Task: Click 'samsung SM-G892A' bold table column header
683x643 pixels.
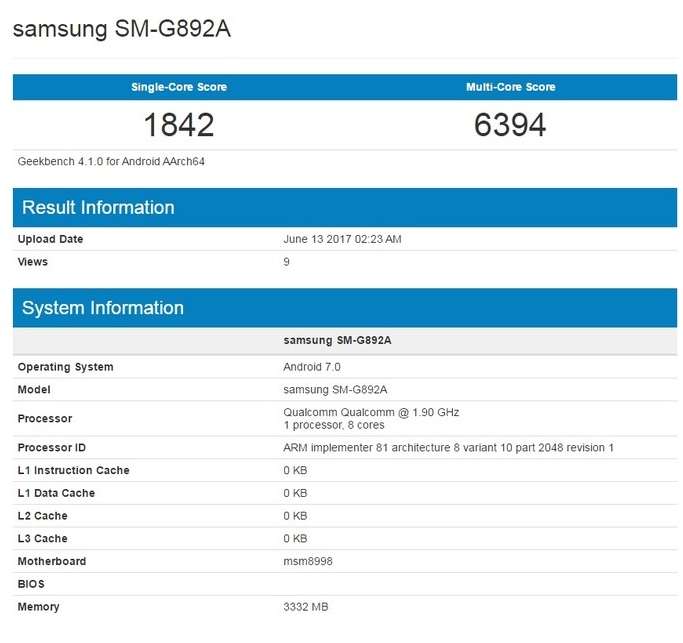Action: click(x=337, y=340)
